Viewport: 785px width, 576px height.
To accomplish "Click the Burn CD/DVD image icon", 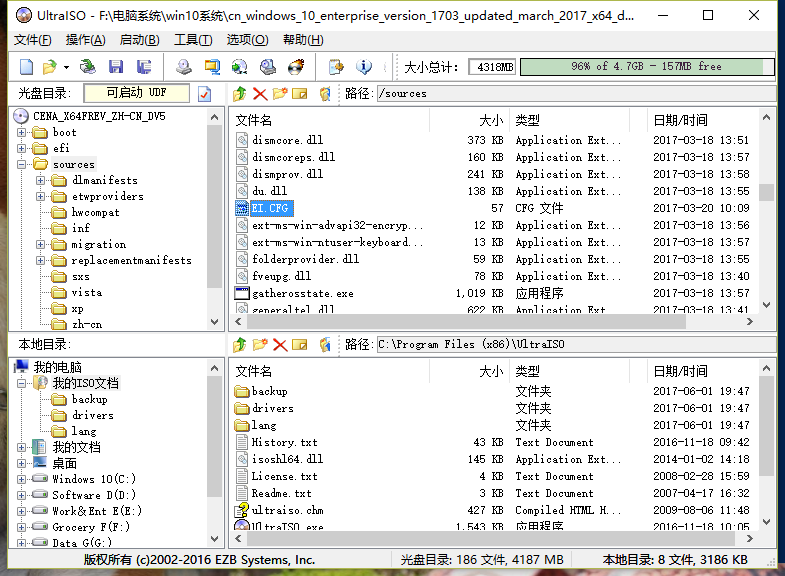I will click(296, 67).
